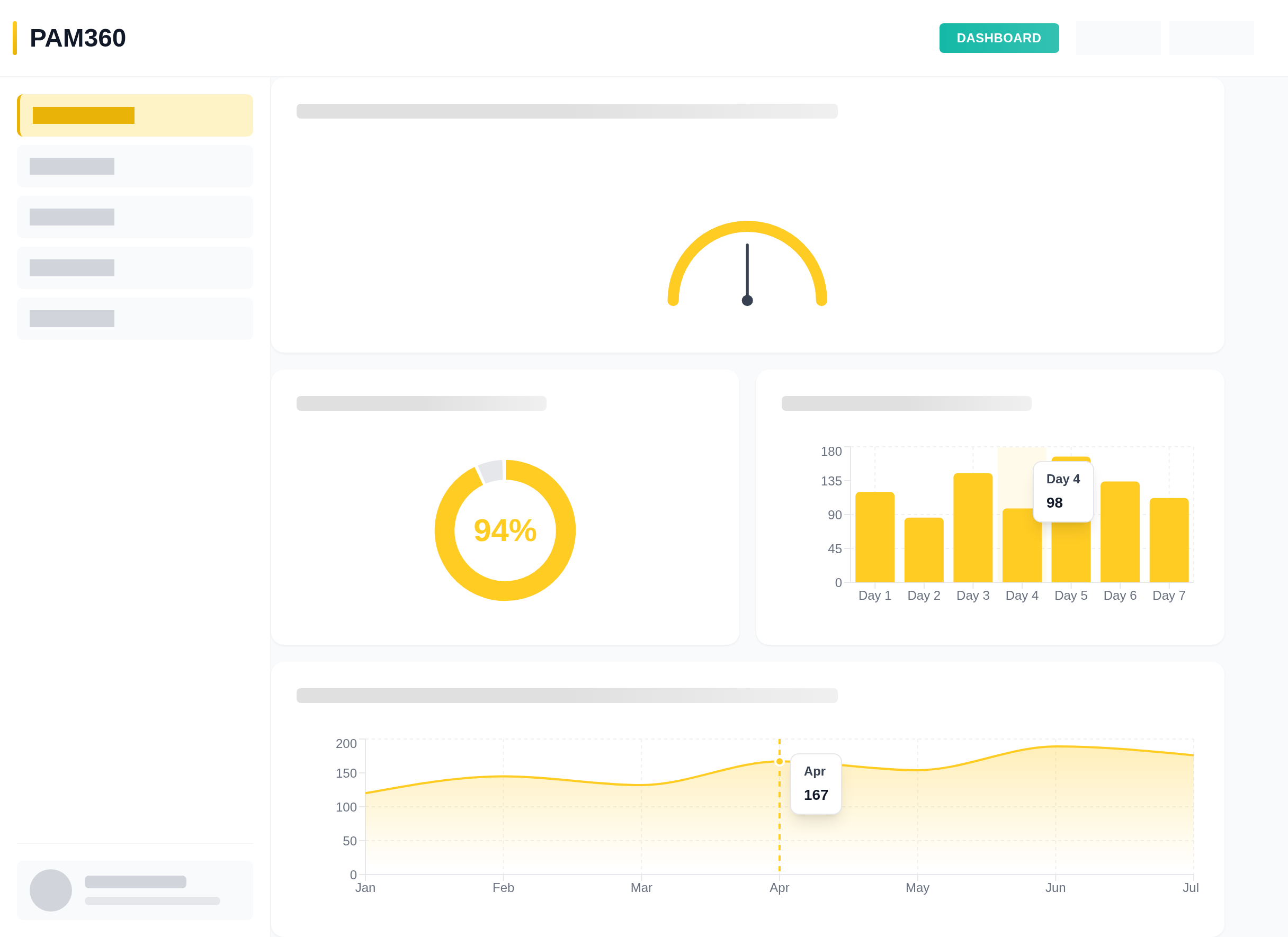Click the Feb label on line chart
1288x937 pixels.
point(503,888)
